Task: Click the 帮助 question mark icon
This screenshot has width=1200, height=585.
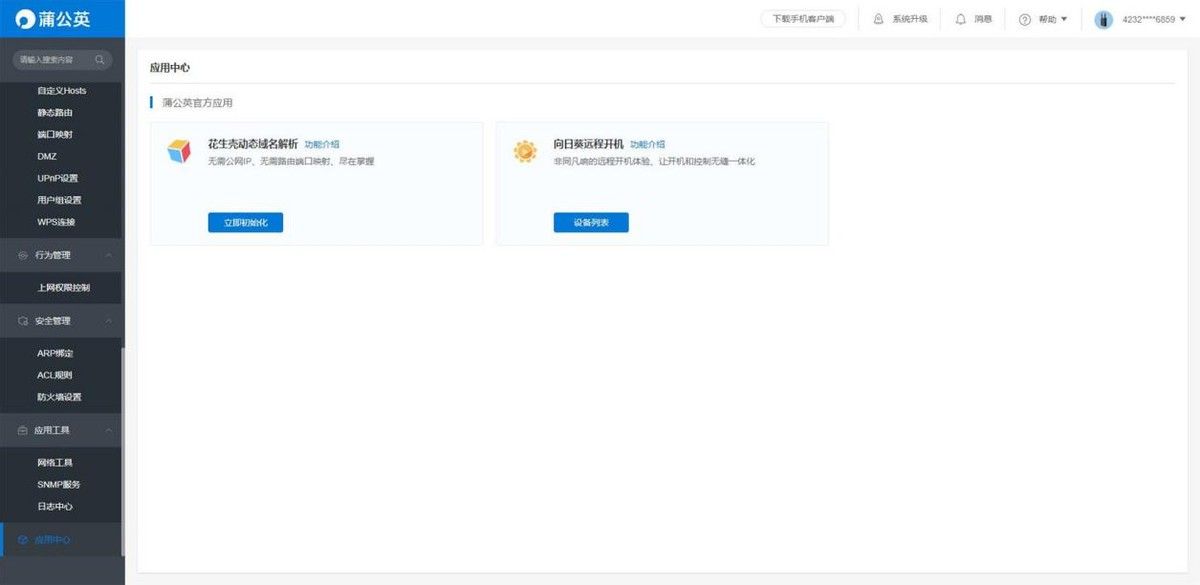Action: tap(1025, 19)
